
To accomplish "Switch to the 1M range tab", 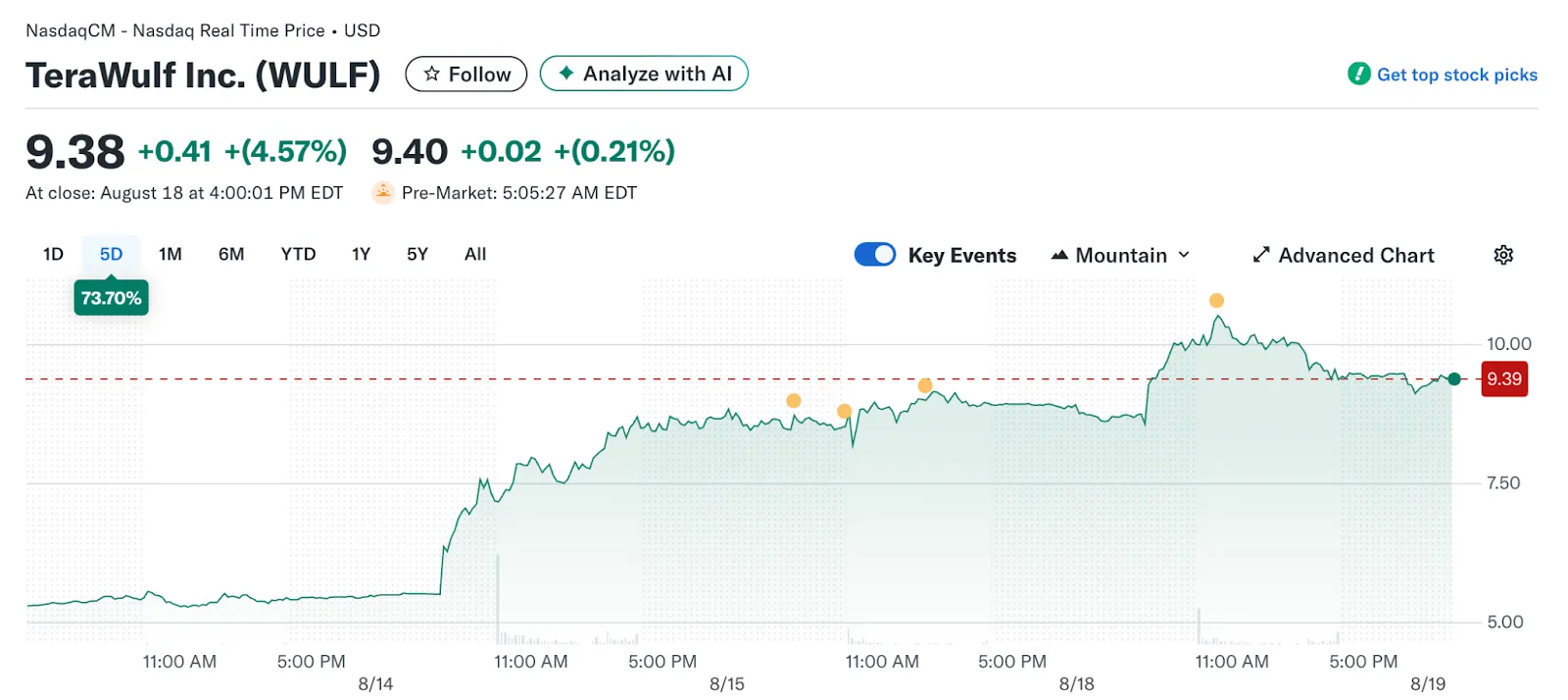I will tap(171, 255).
